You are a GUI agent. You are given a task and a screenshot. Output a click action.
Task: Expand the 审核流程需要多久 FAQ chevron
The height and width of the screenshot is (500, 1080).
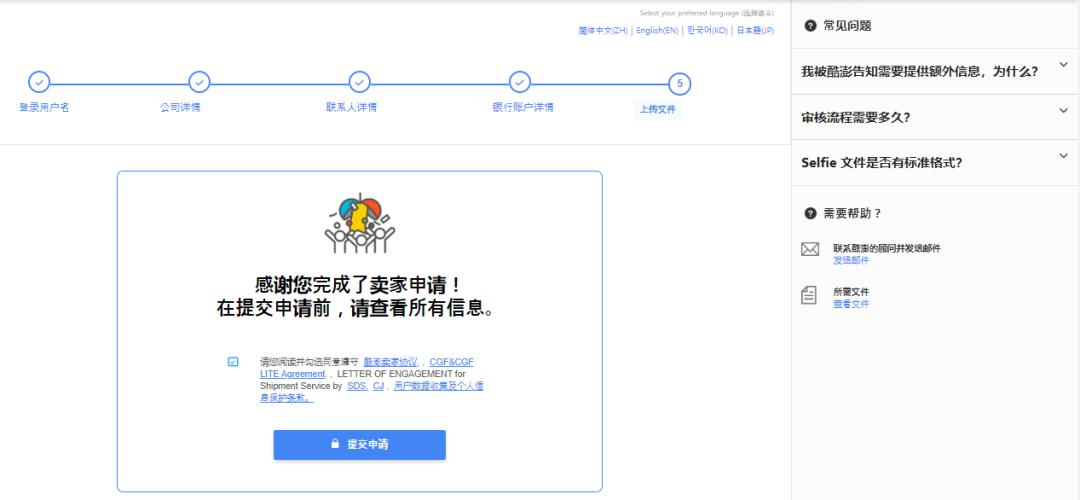click(x=1063, y=110)
